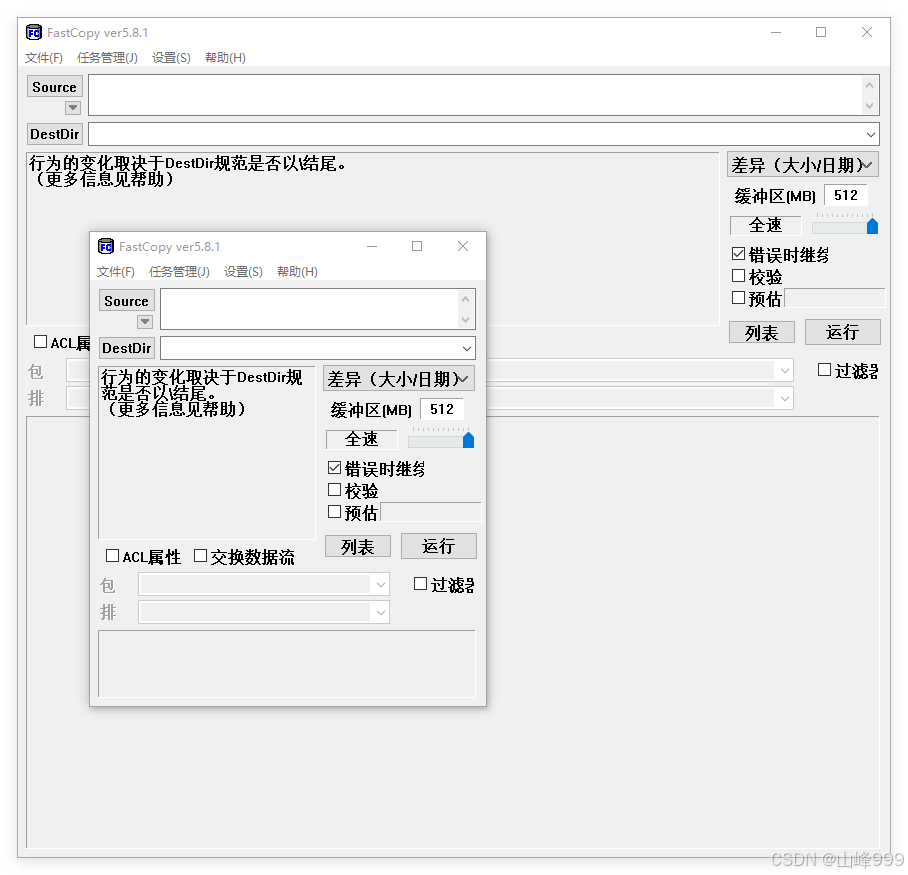Screen dimensions: 908x875
Task: Open 差异(大小/日期) mode dropdown in back window
Action: click(x=803, y=164)
